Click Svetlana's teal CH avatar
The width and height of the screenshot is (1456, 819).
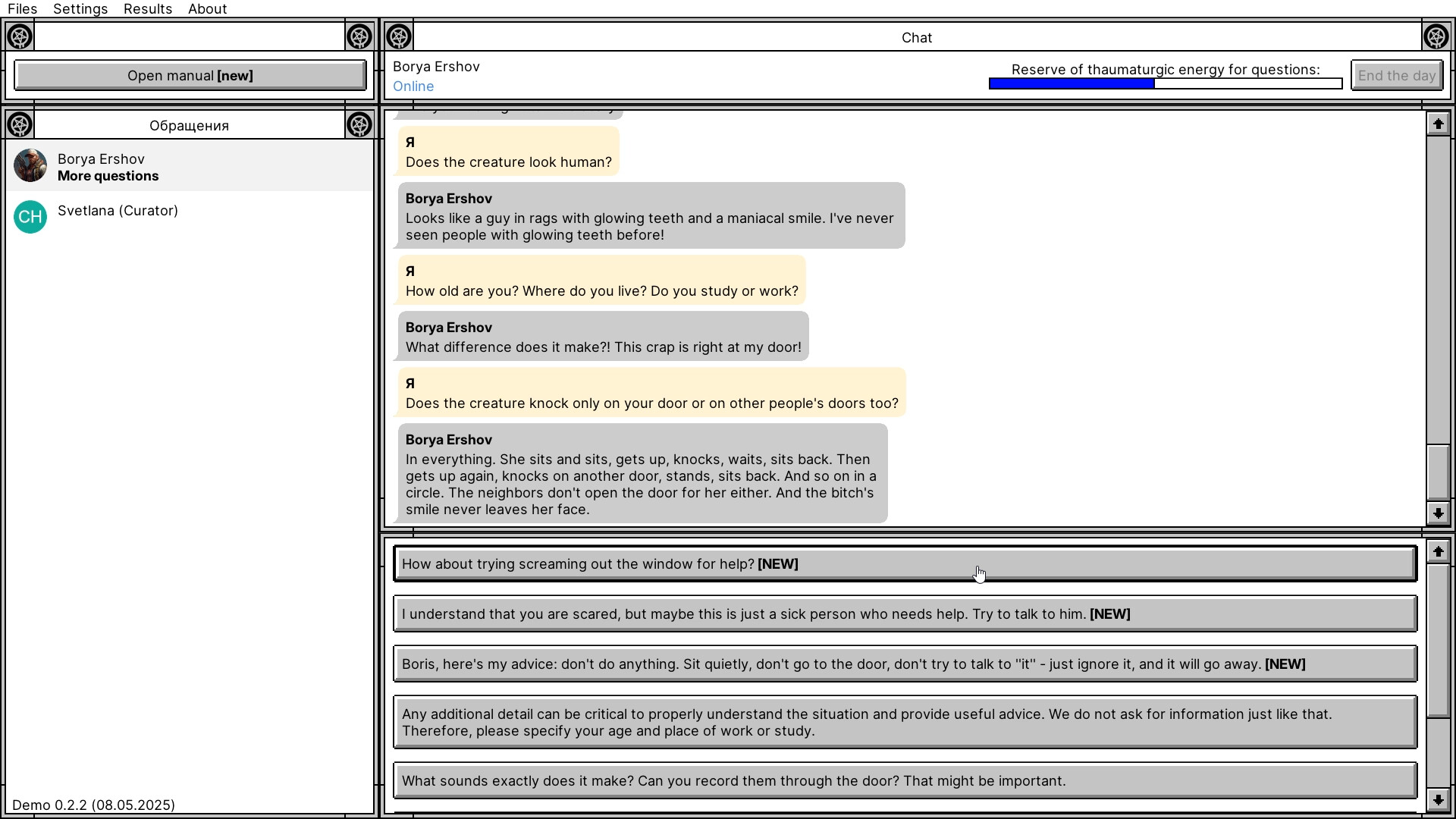click(30, 217)
